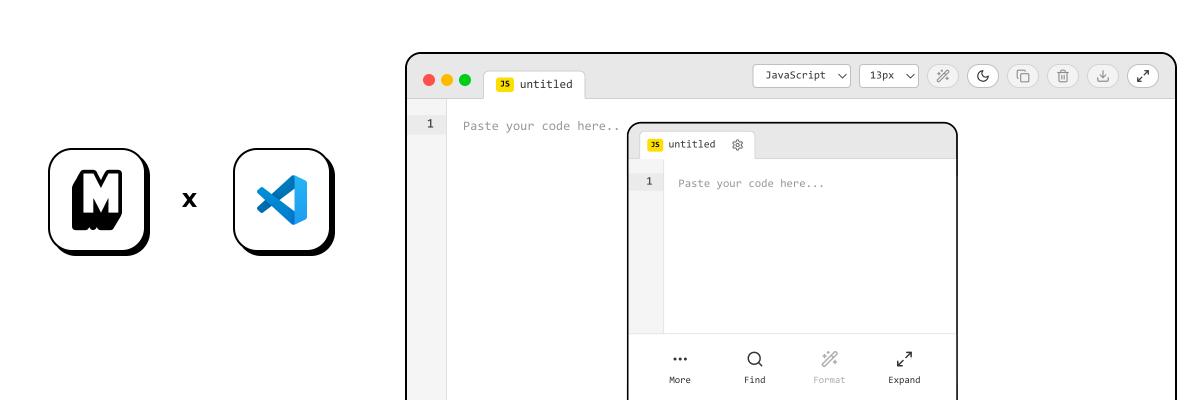
Task: Click line number 1 in the mobile editor
Action: (x=647, y=182)
